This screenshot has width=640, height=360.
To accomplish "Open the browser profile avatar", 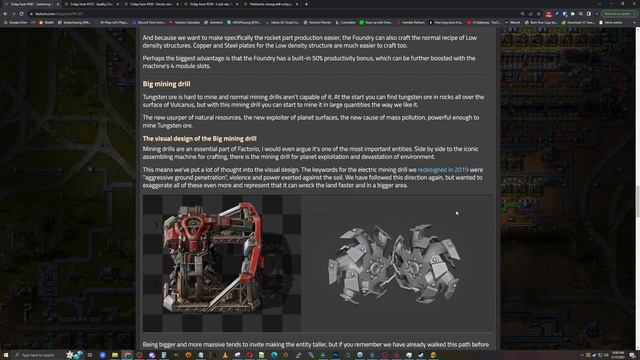I will pos(596,13).
